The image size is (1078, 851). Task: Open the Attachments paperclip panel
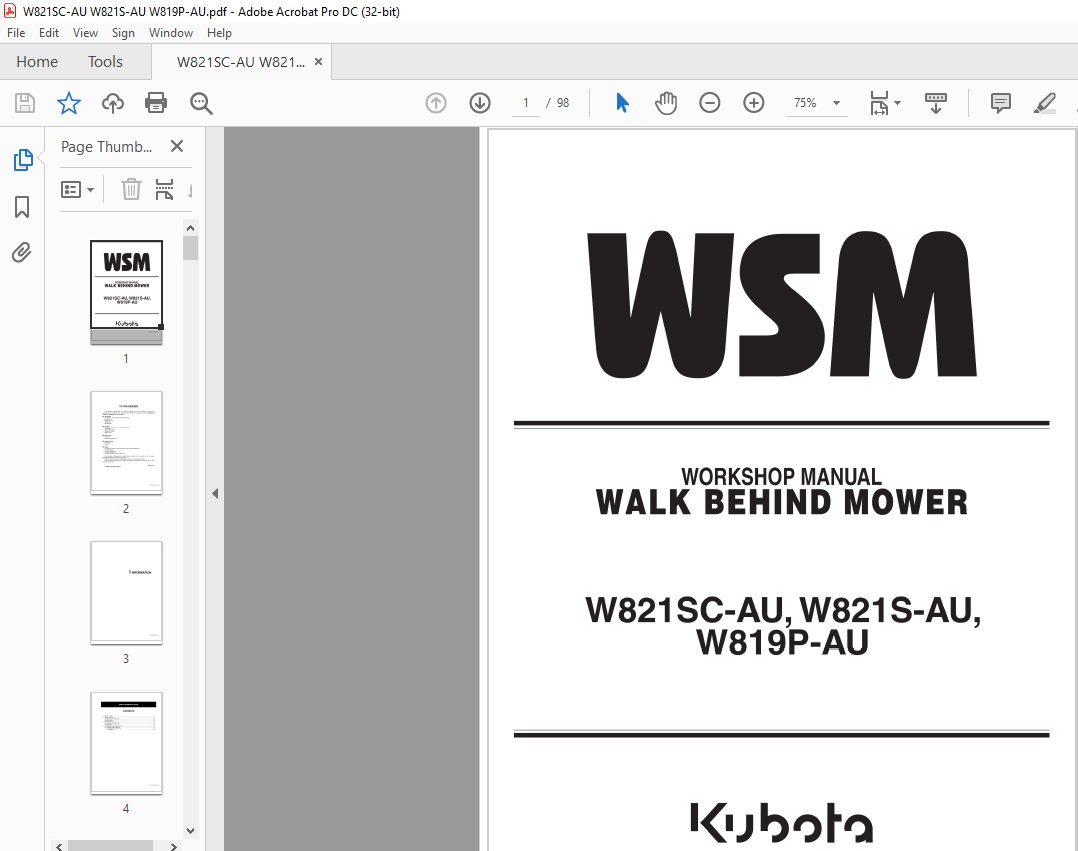(x=22, y=253)
